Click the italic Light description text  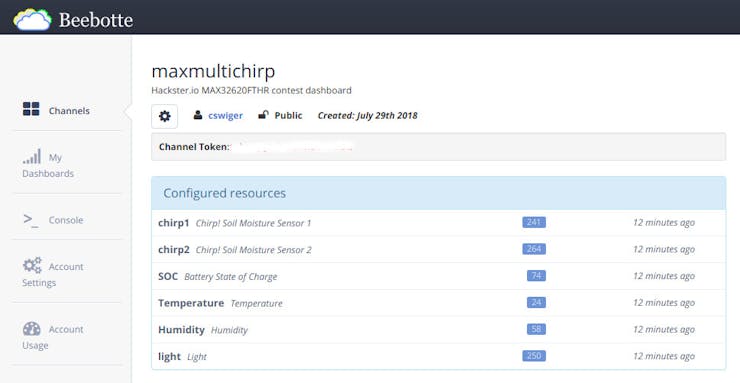[x=197, y=357]
